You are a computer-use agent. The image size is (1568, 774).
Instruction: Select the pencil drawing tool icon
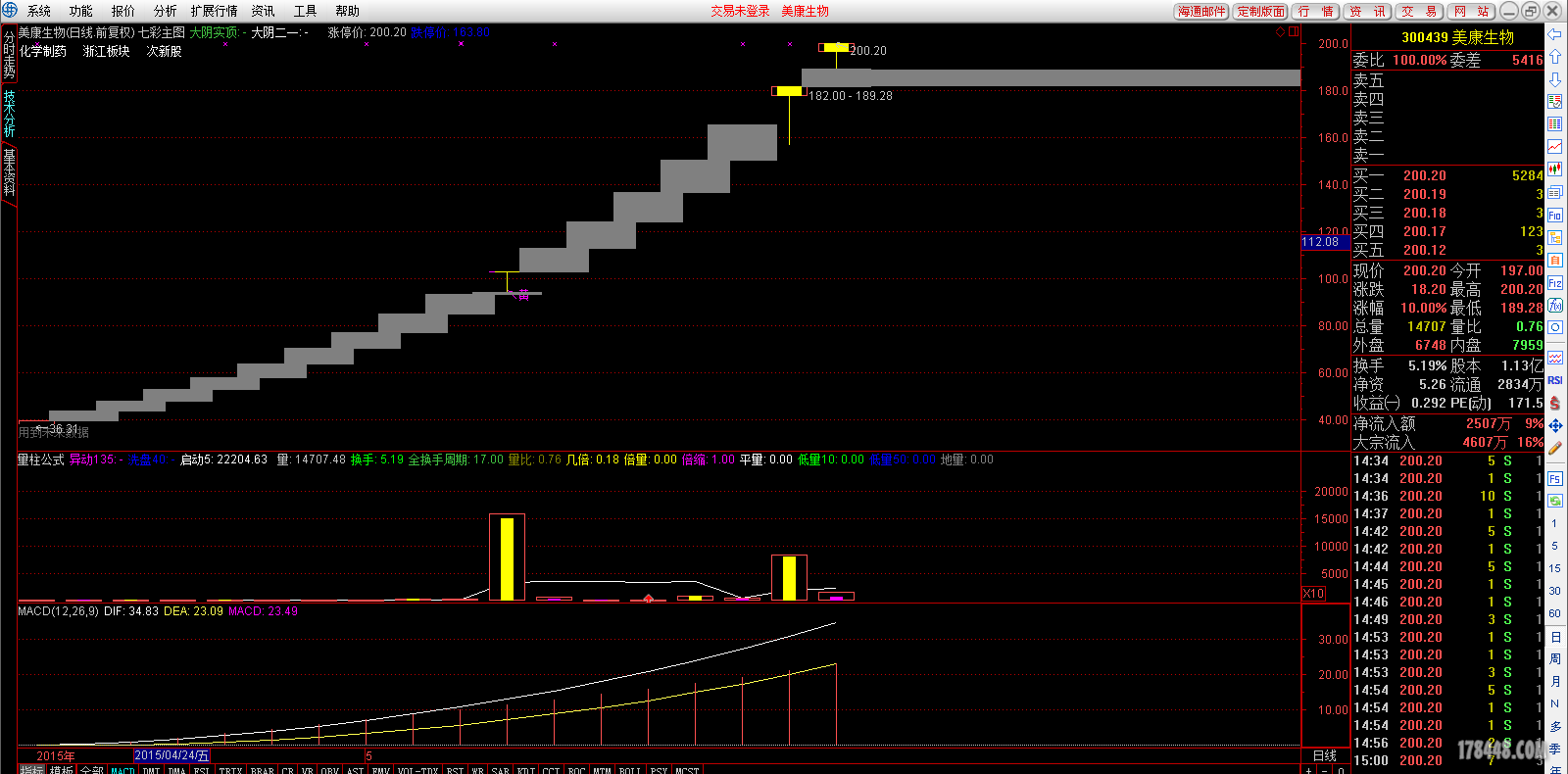click(x=1555, y=448)
